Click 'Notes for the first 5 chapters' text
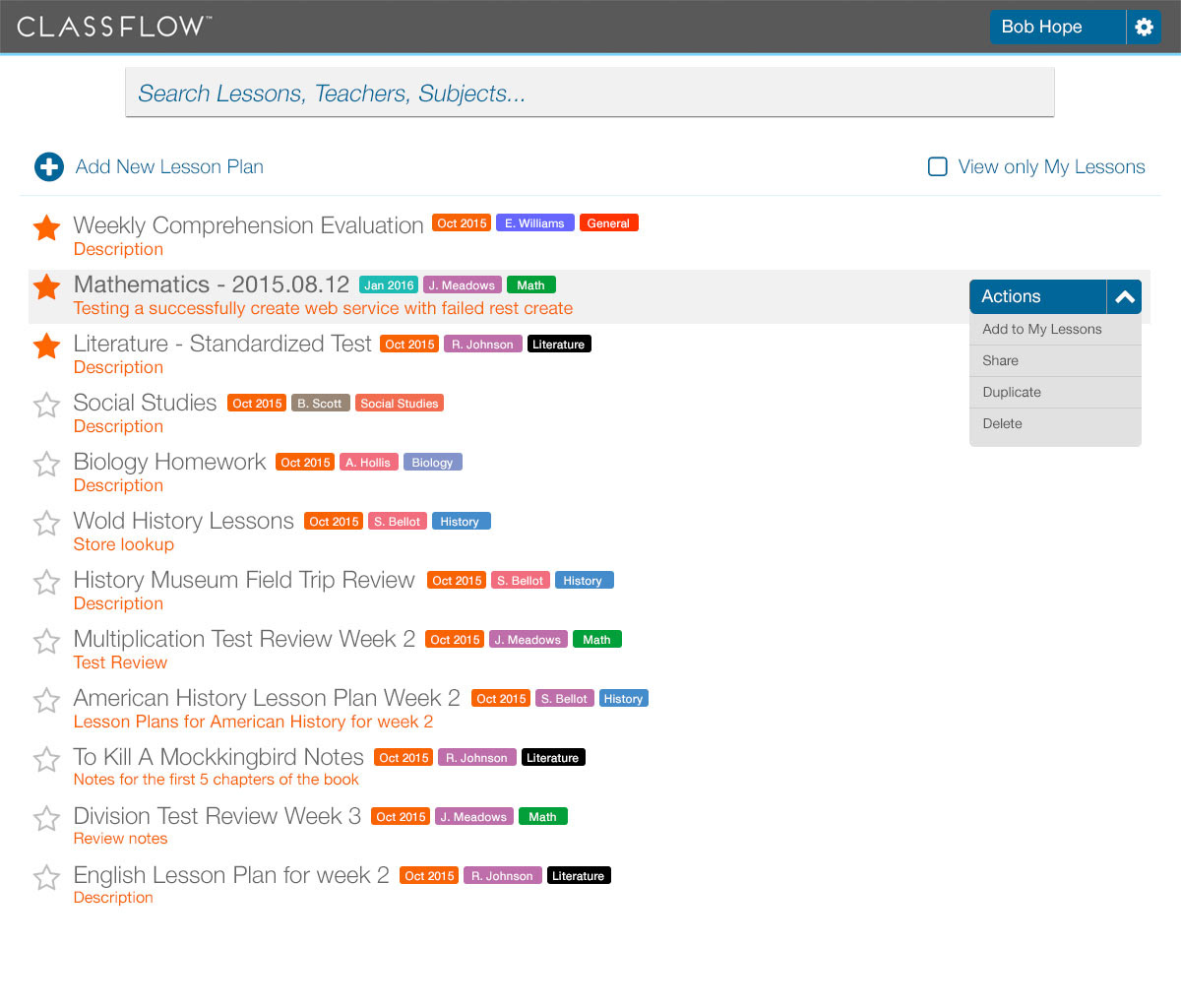The image size is (1181, 1008). [x=217, y=780]
